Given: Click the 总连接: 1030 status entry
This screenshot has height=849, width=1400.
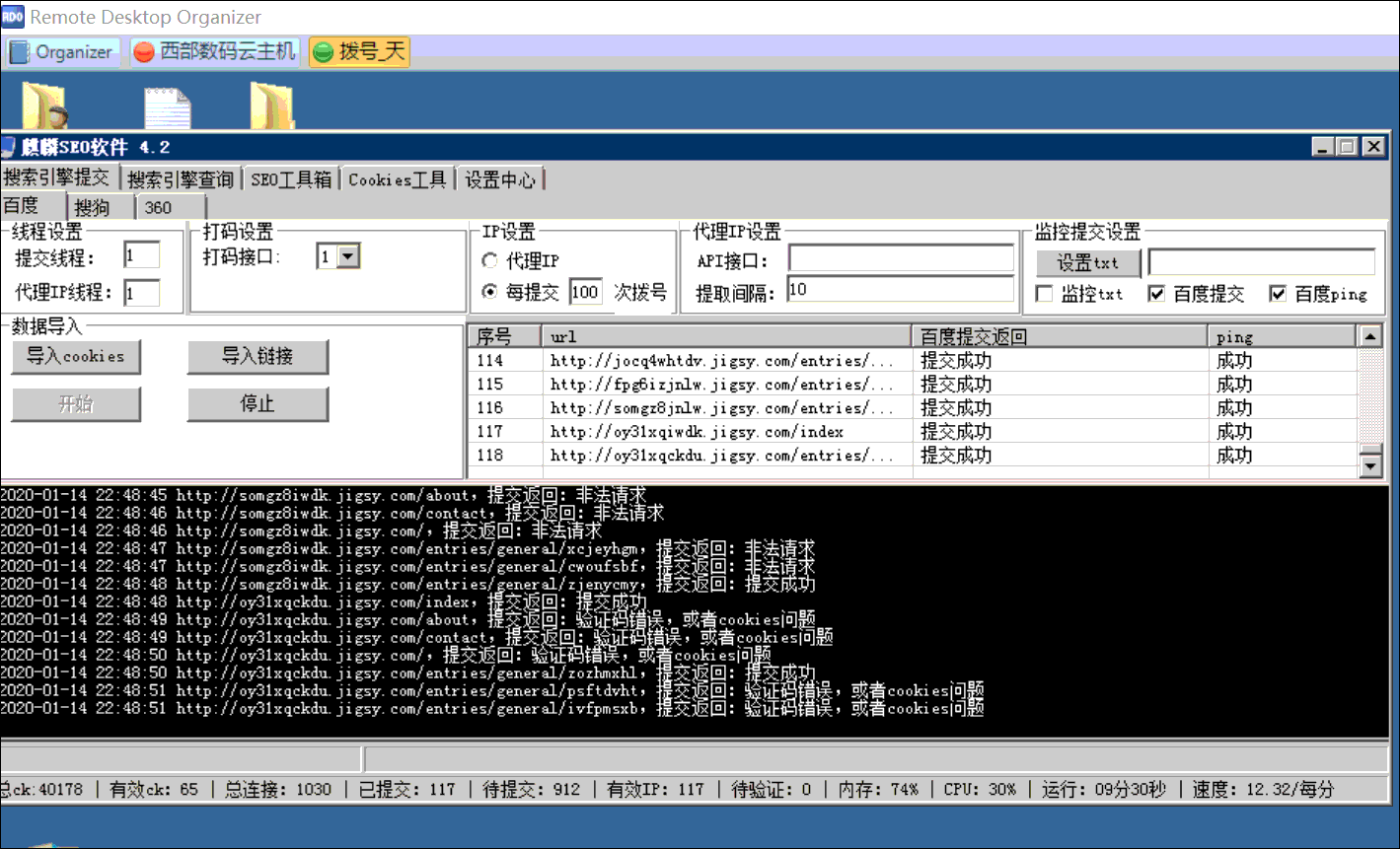Looking at the screenshot, I should (278, 790).
